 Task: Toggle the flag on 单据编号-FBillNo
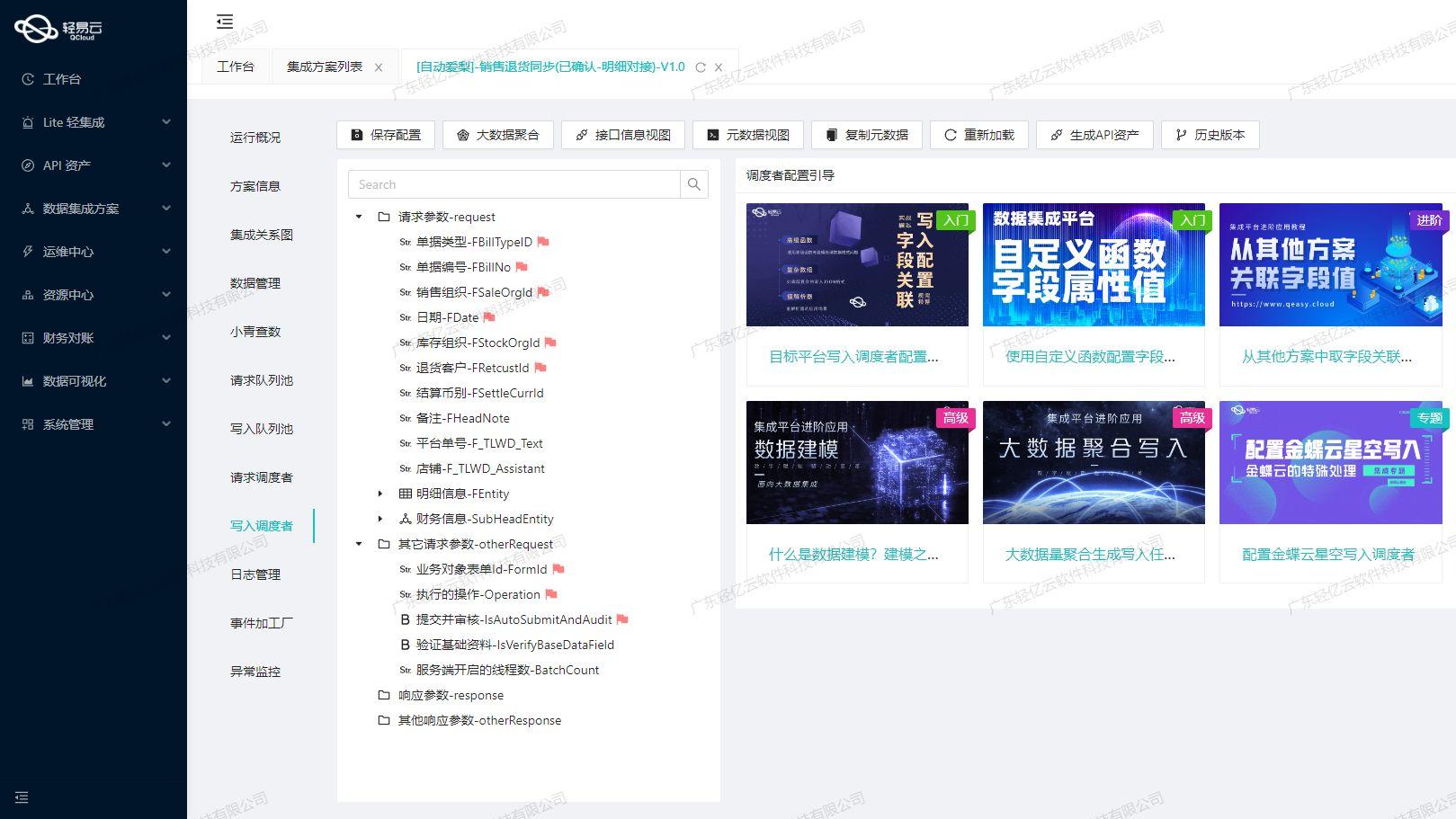523,267
